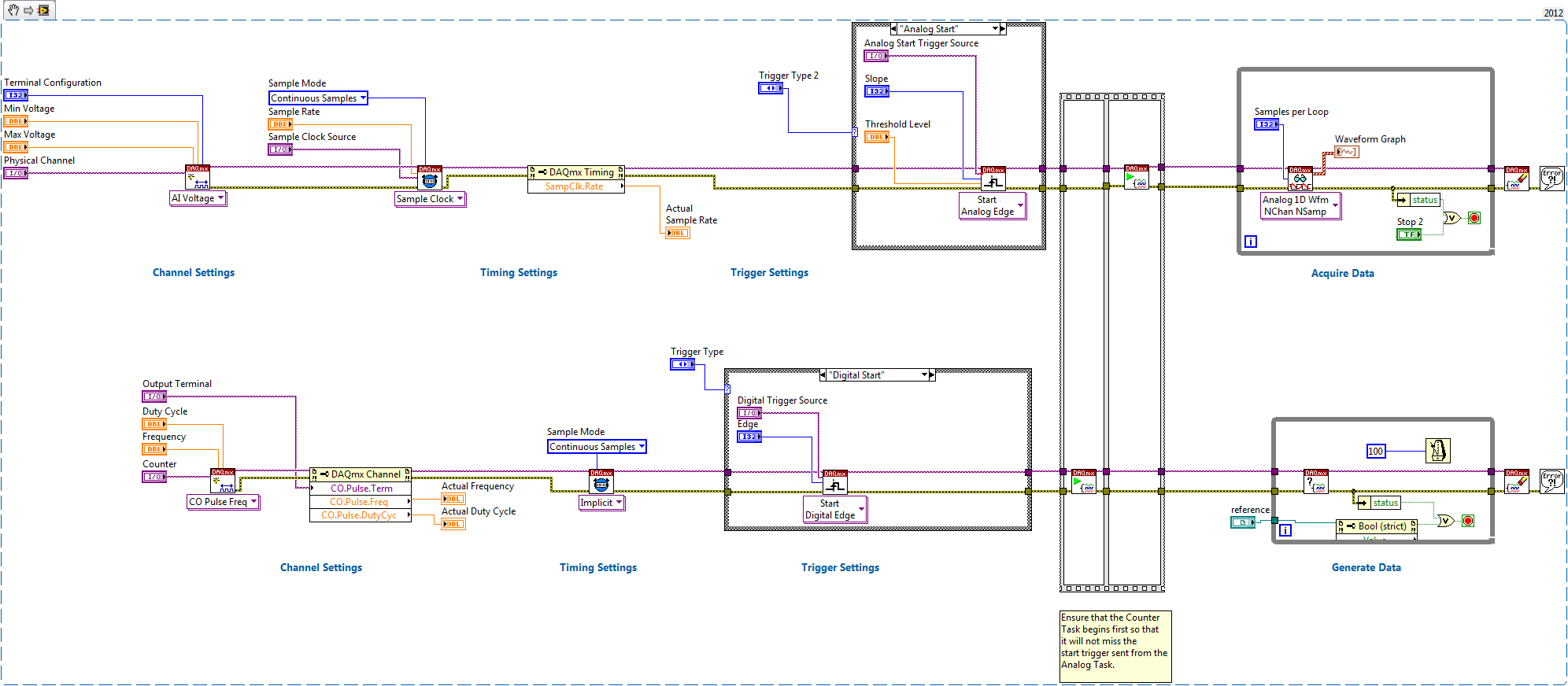Select the Start Digital Edge trigger VI icon
1568x686 pixels.
click(835, 482)
